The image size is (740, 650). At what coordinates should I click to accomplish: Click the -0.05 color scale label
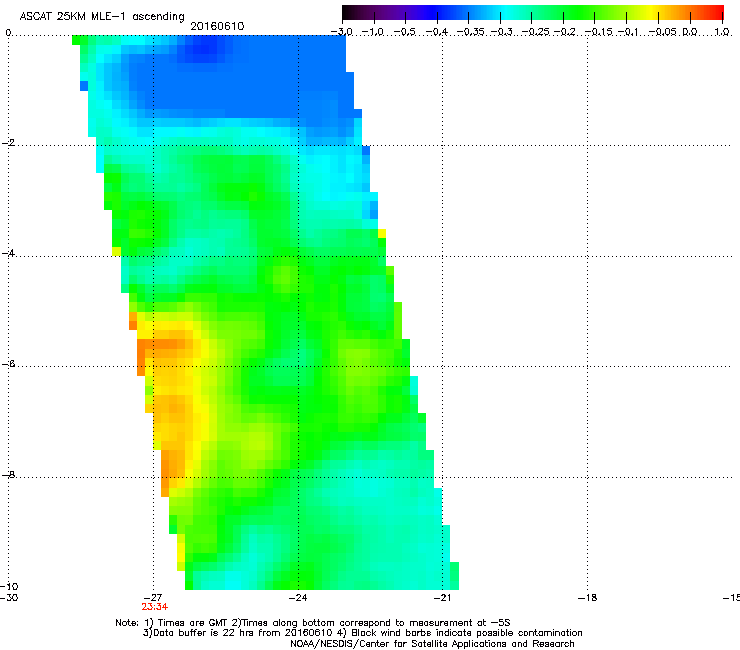coord(664,32)
